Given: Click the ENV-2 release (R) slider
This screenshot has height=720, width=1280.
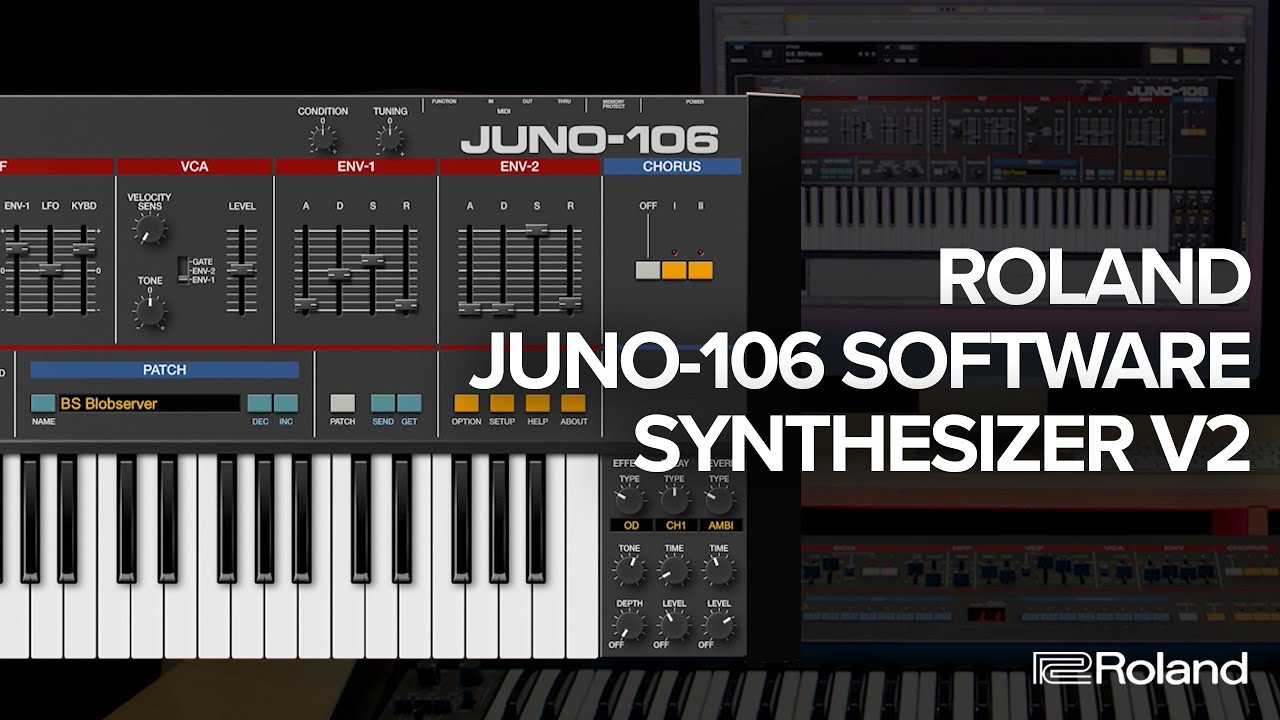Looking at the screenshot, I should pyautogui.click(x=570, y=301).
